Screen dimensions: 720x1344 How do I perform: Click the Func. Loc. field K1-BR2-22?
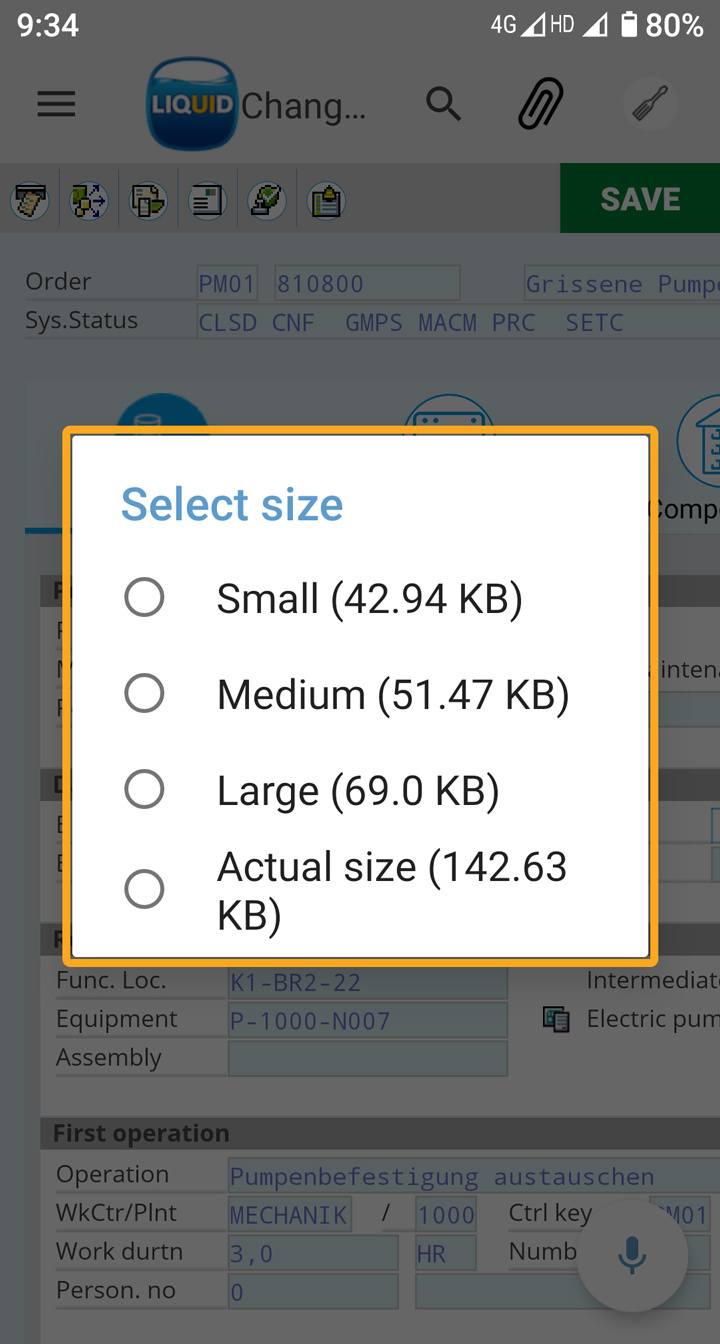[367, 982]
